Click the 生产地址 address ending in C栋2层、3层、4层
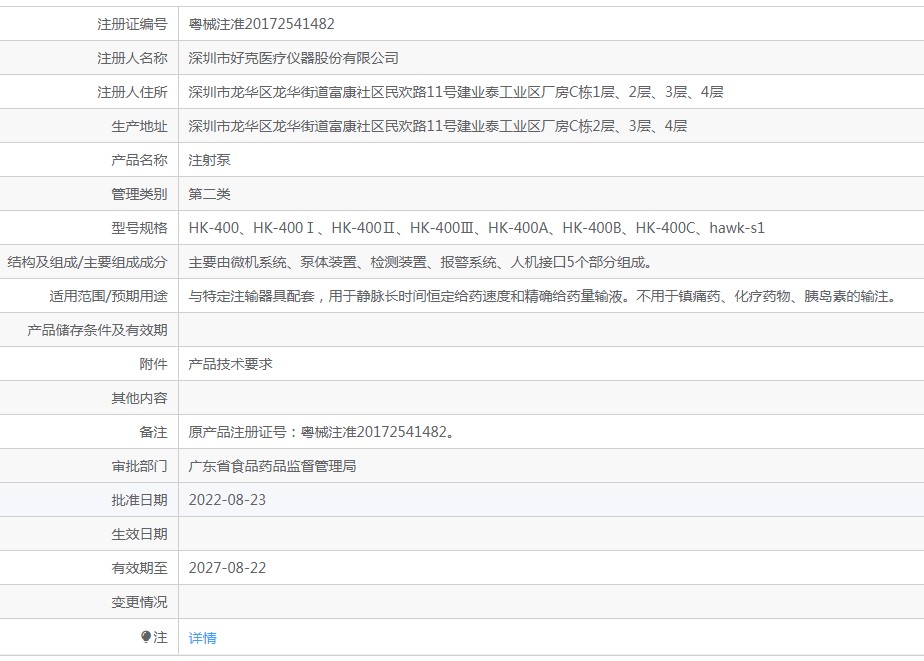The image size is (924, 661). (437, 126)
